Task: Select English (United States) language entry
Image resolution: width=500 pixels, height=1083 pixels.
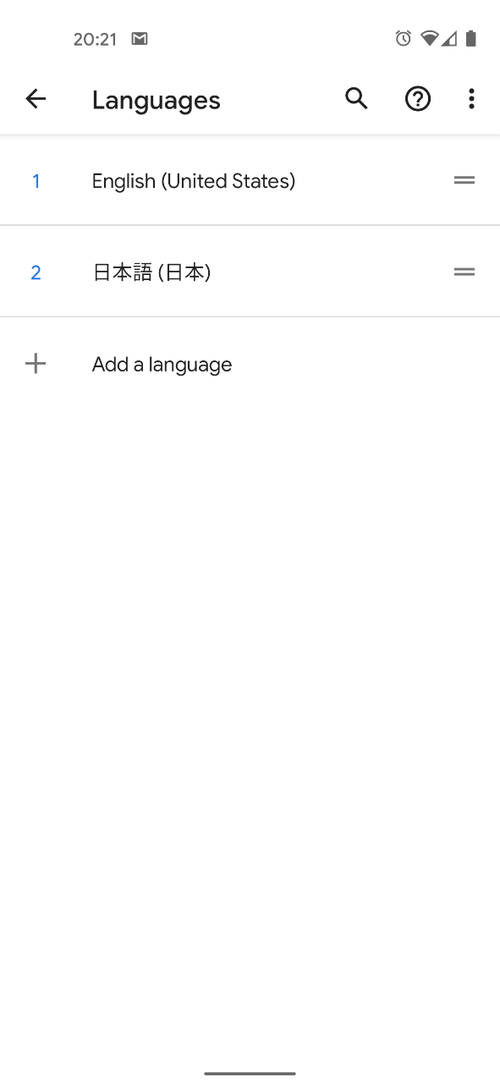Action: click(250, 181)
